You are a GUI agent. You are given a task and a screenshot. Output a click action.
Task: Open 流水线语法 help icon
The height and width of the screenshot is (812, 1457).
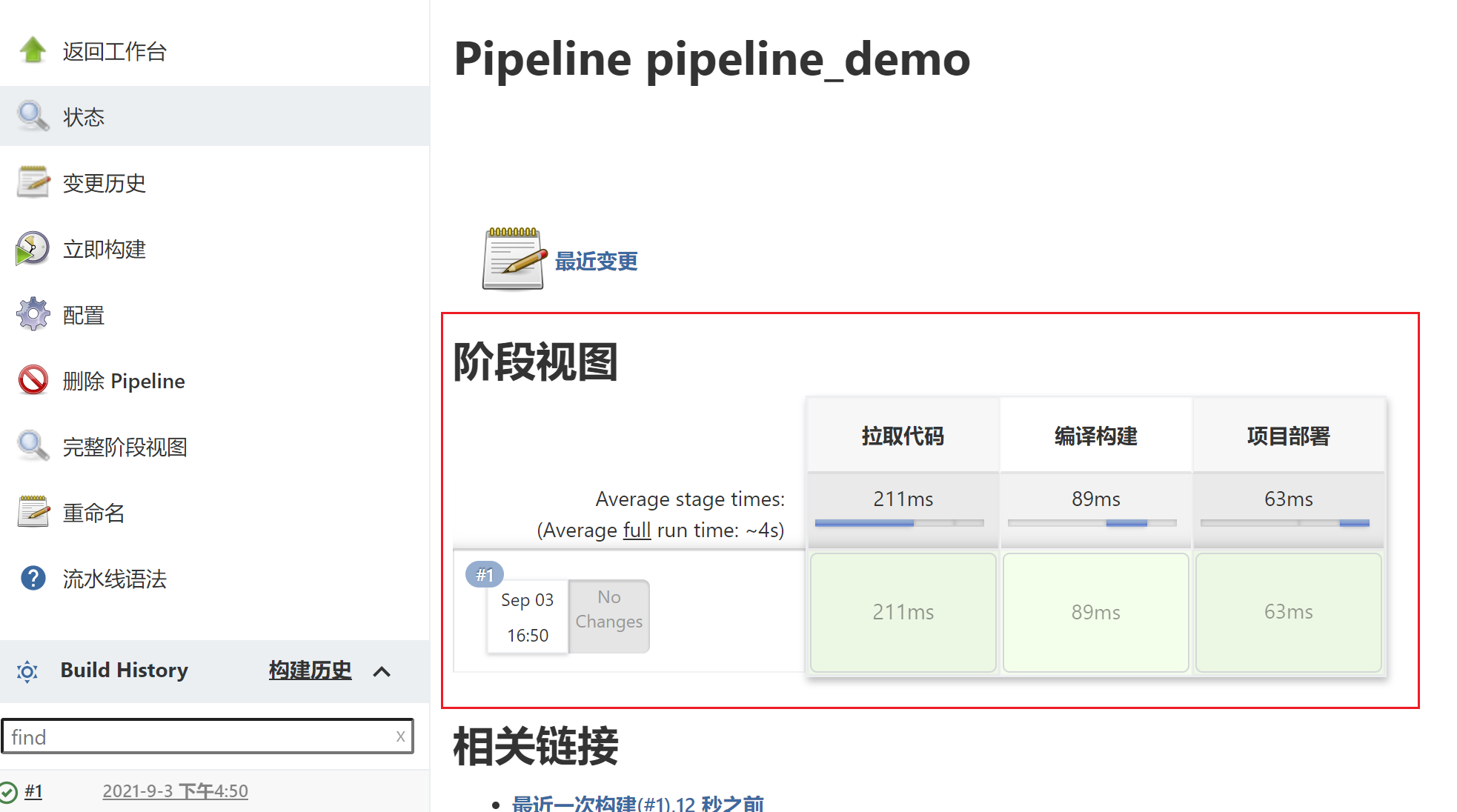[x=33, y=578]
